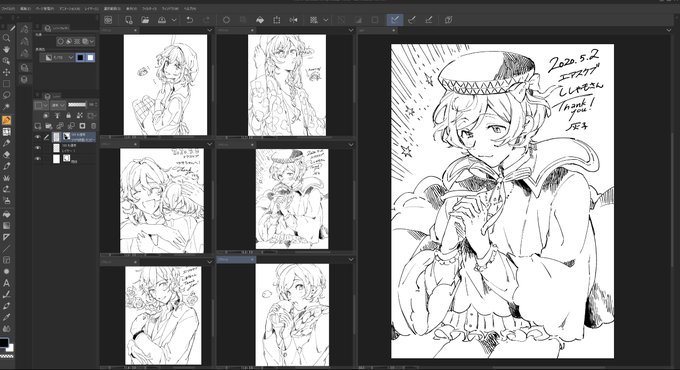Open the File (ファイル) menu
Image resolution: width=680 pixels, height=370 pixels.
pos(8,8)
